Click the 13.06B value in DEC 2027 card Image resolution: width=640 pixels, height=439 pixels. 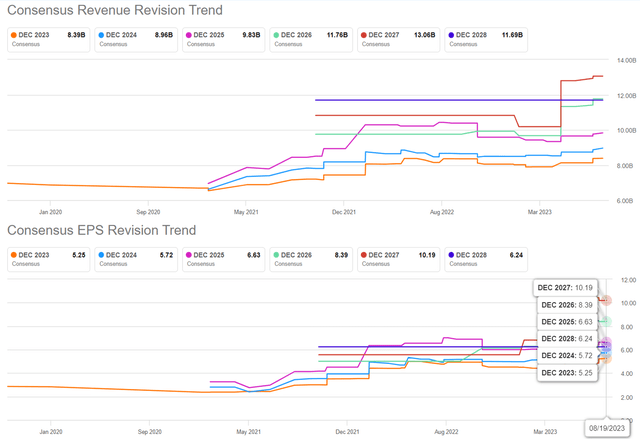(x=424, y=35)
